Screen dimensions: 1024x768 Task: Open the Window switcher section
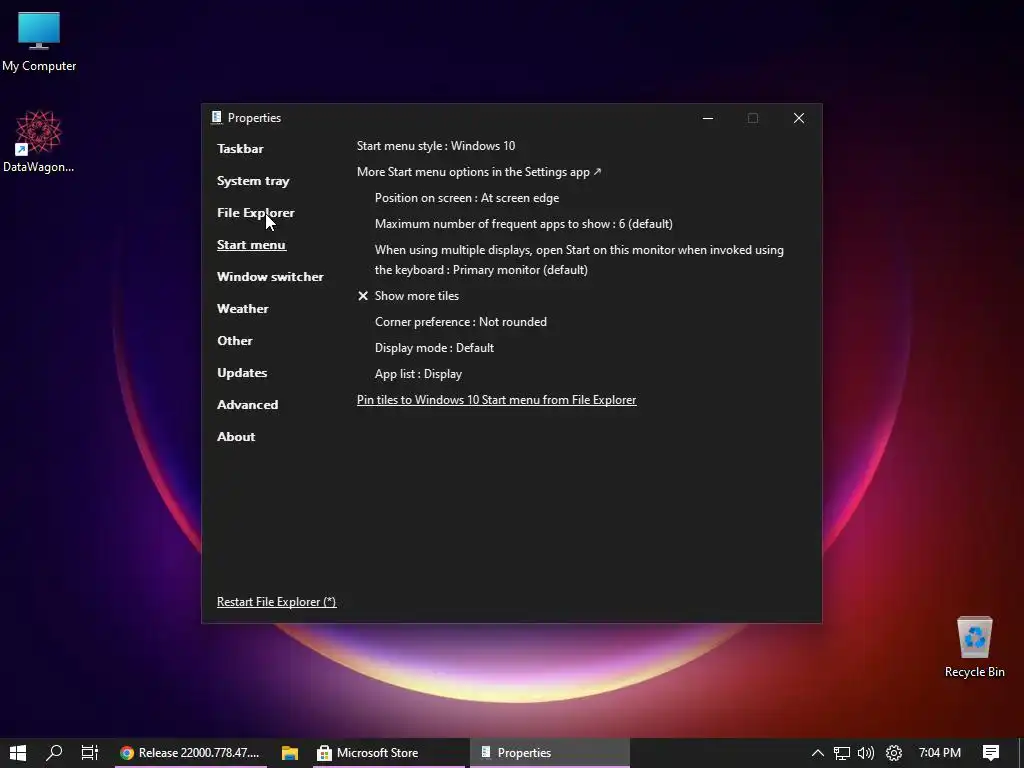point(270,277)
